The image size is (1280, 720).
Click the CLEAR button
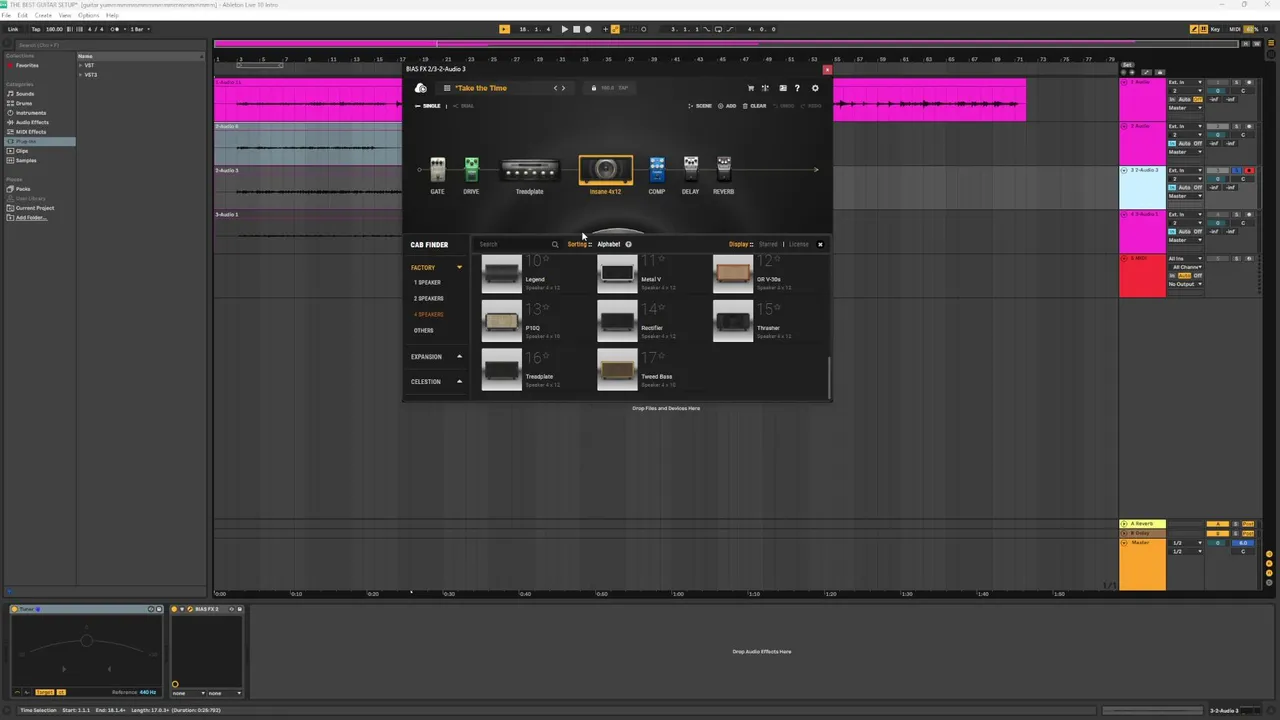pos(754,106)
